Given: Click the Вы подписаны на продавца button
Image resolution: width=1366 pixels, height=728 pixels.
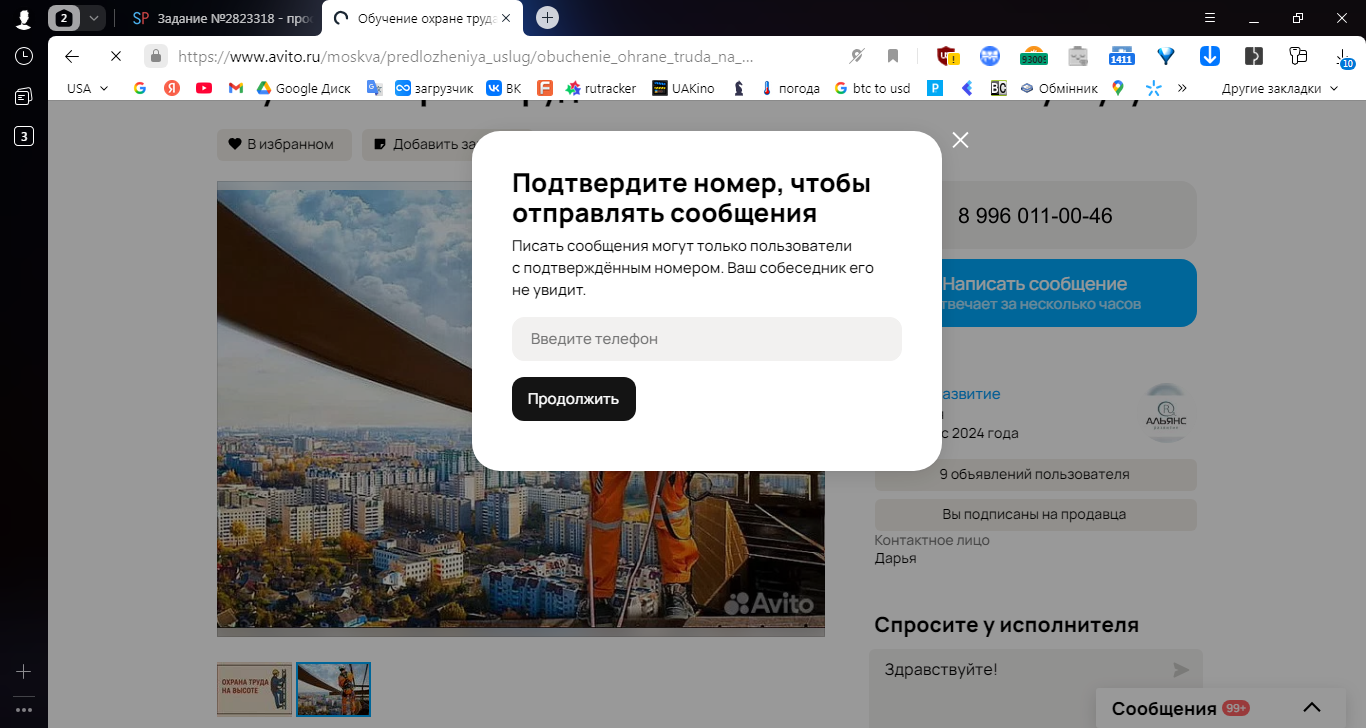Looking at the screenshot, I should [1035, 515].
